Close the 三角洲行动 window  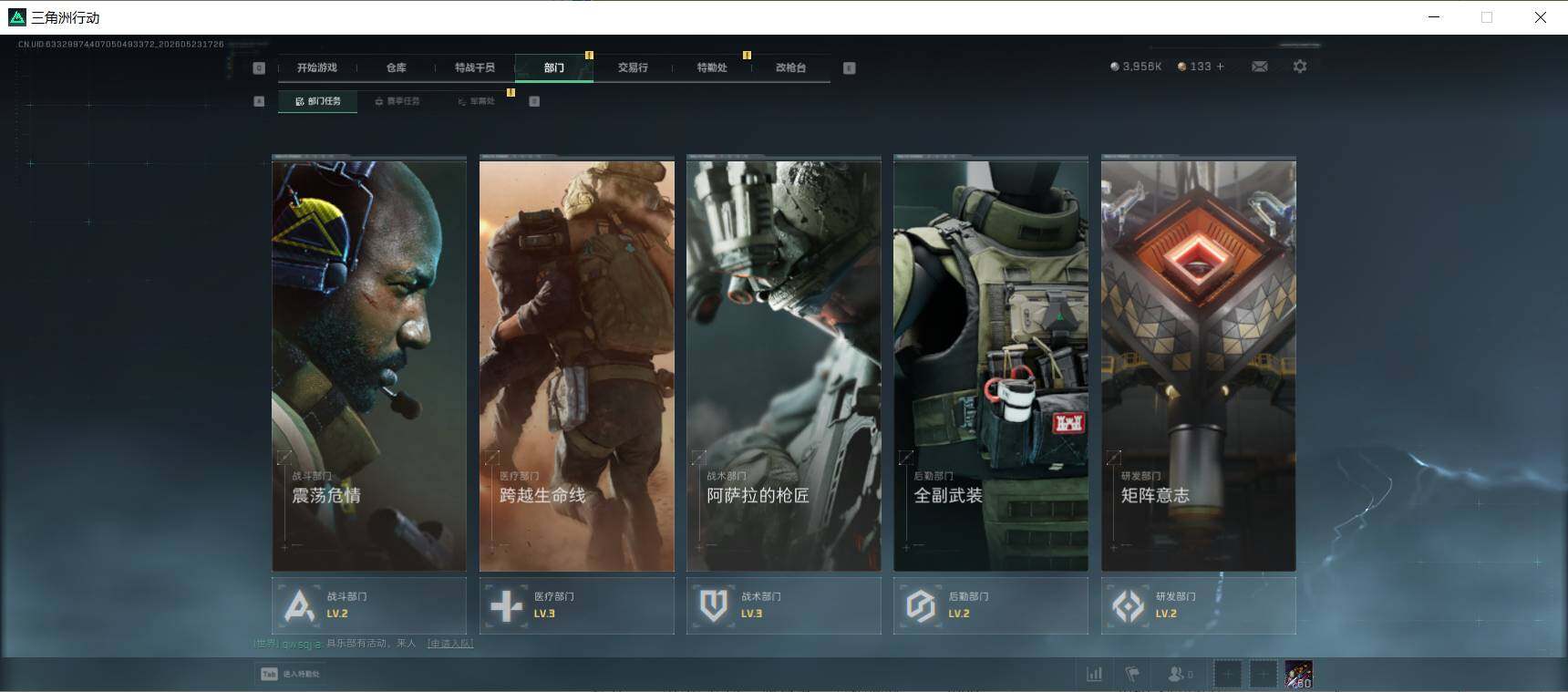coord(1540,17)
